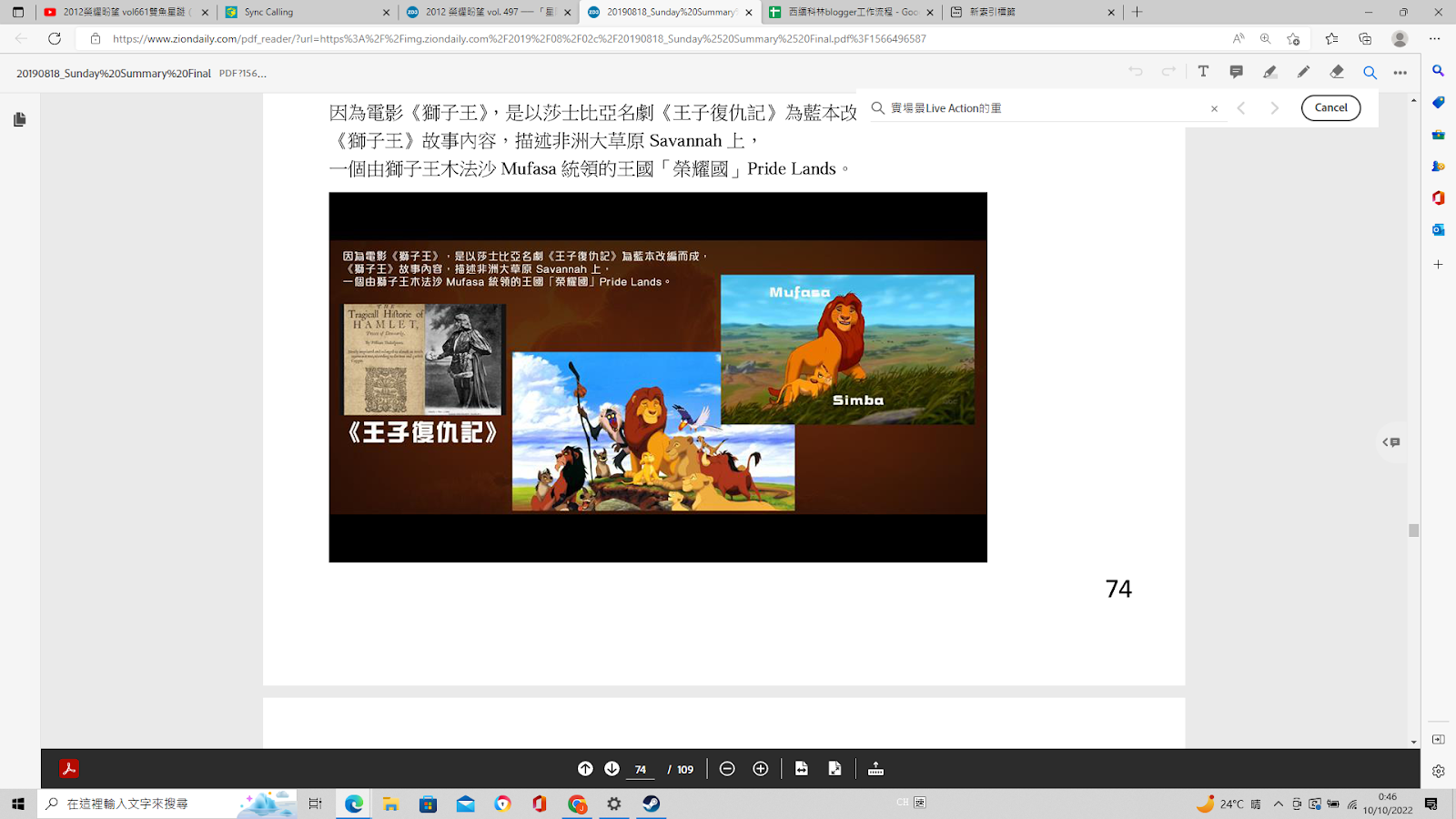Open a new browser tab
This screenshot has height=819, width=1456.
tap(1137, 12)
